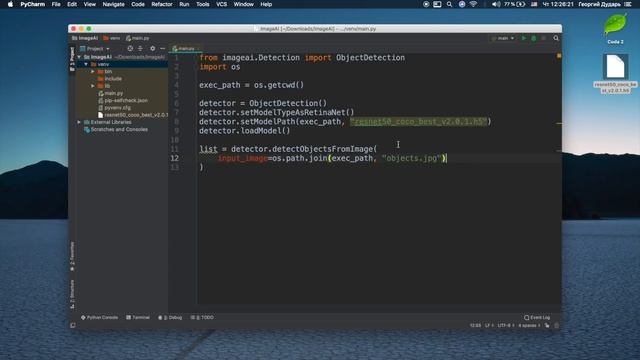Toggle tool window bars at the bottom-left corner
The height and width of the screenshot is (360, 640).
(x=73, y=325)
